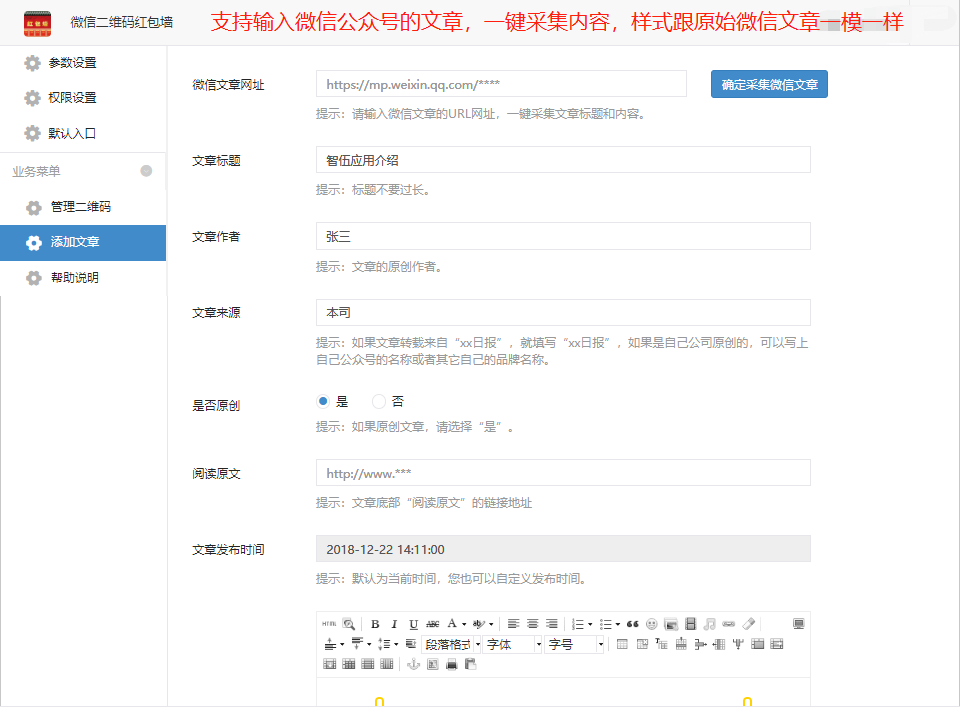960x708 pixels.
Task: Insert an image via picture icon
Action: pyautogui.click(x=671, y=625)
